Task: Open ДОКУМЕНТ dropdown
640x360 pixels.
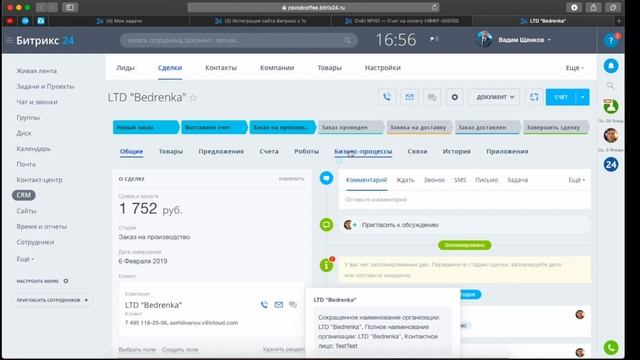Action: coord(494,97)
